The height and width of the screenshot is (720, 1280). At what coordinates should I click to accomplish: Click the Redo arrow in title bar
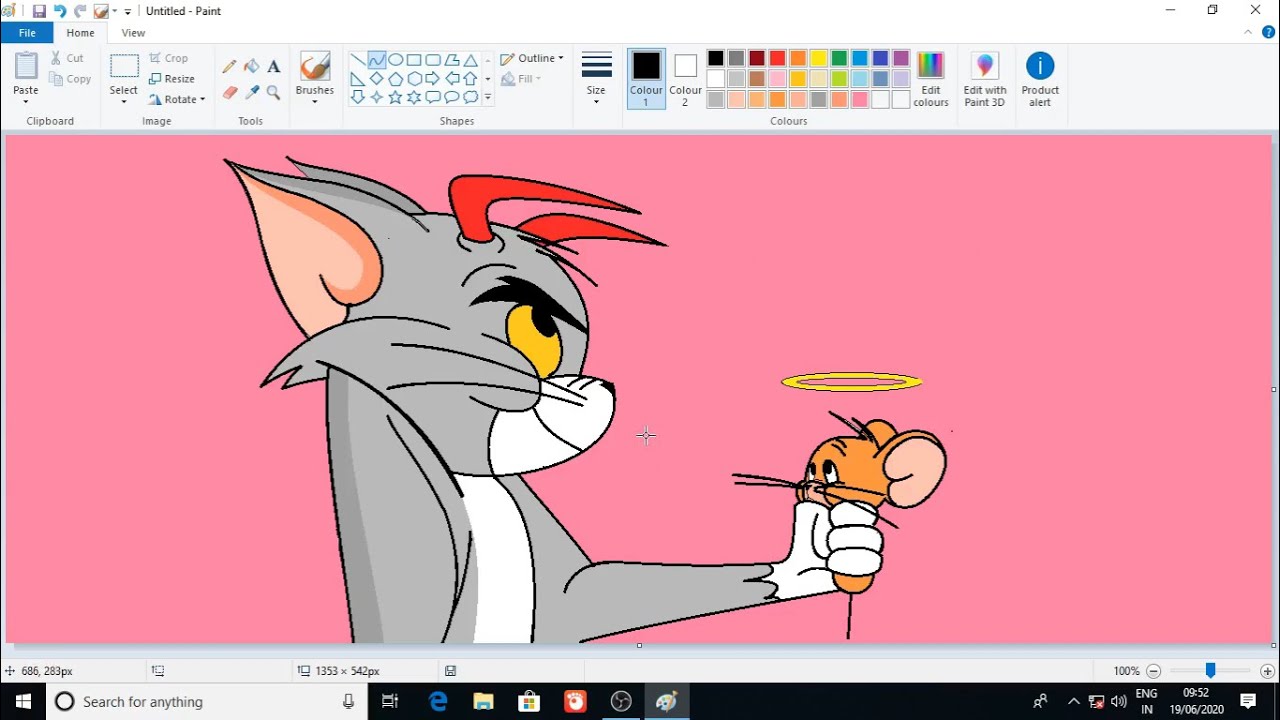coord(80,11)
